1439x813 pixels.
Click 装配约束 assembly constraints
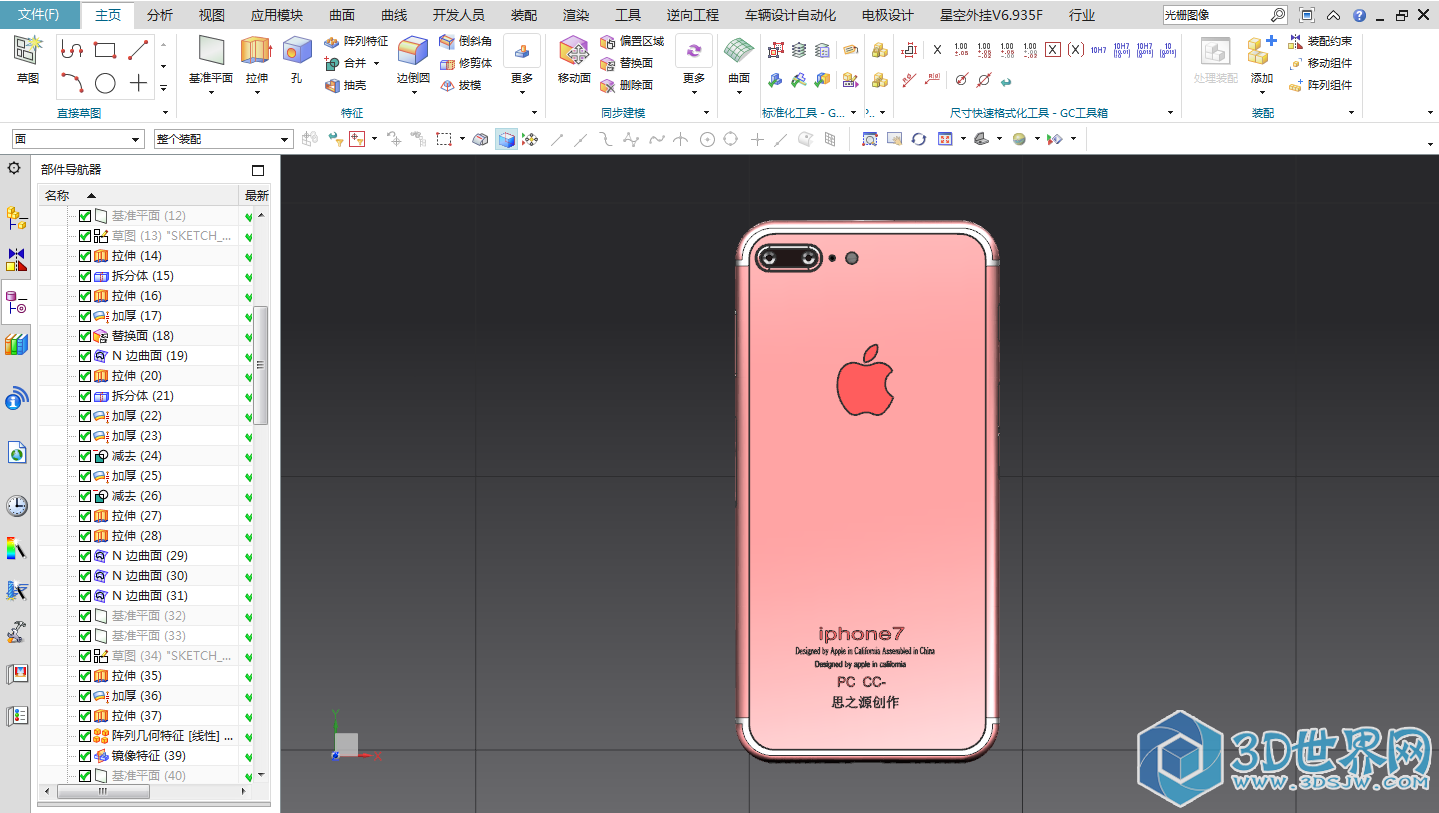pyautogui.click(x=1320, y=41)
